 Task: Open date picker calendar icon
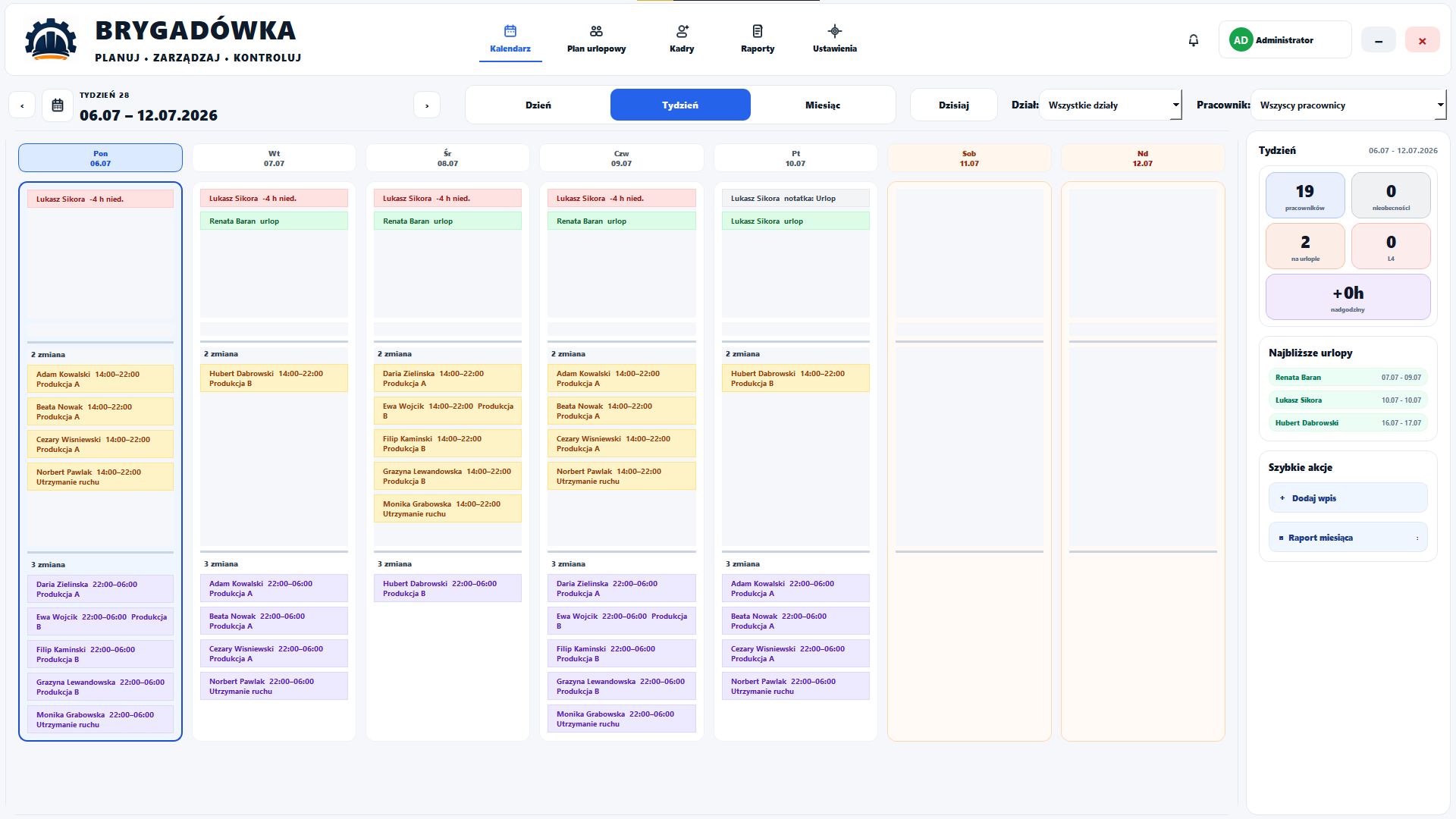coord(58,105)
